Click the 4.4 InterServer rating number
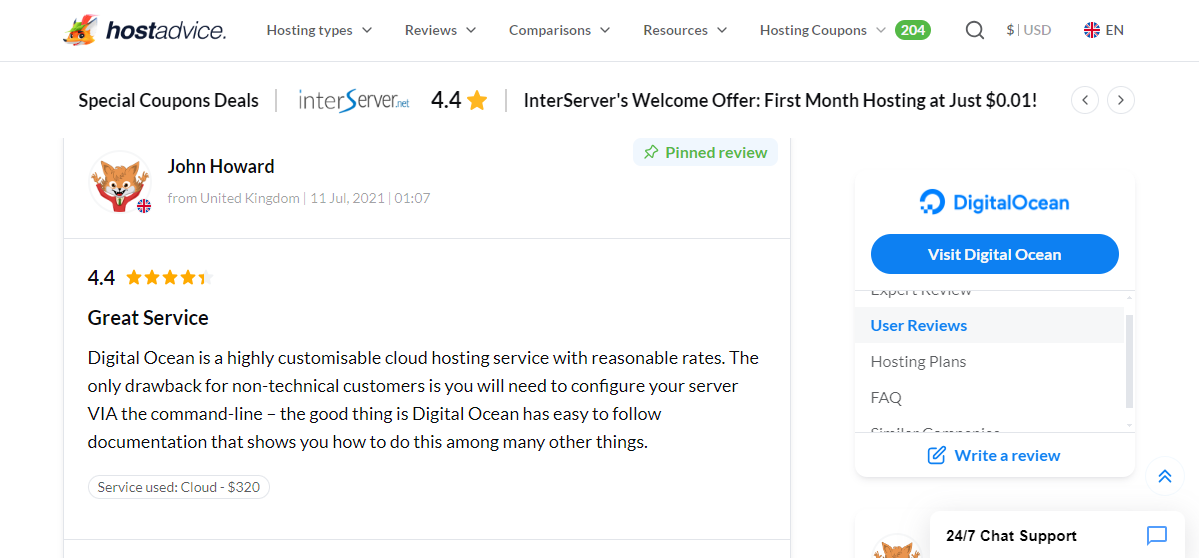This screenshot has width=1199, height=558. point(446,100)
